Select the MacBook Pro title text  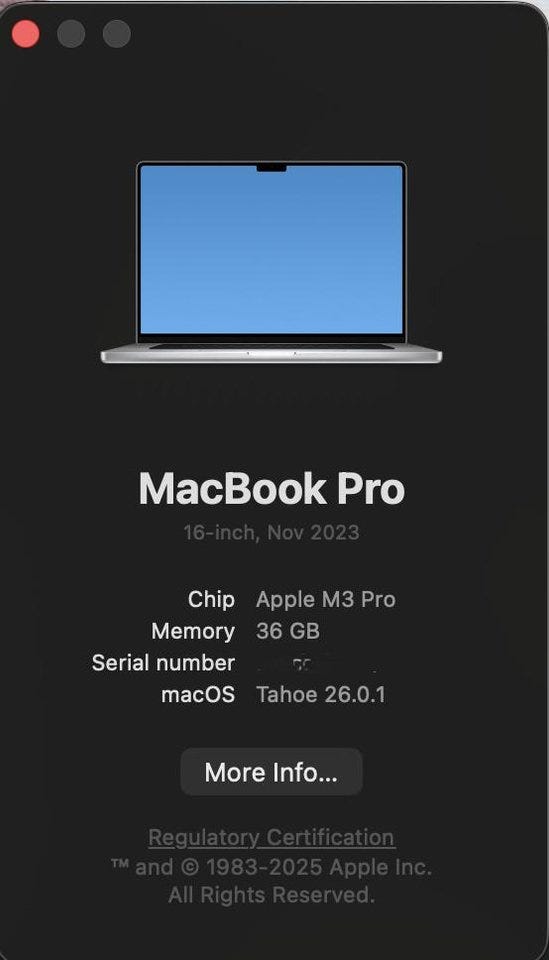coord(272,489)
